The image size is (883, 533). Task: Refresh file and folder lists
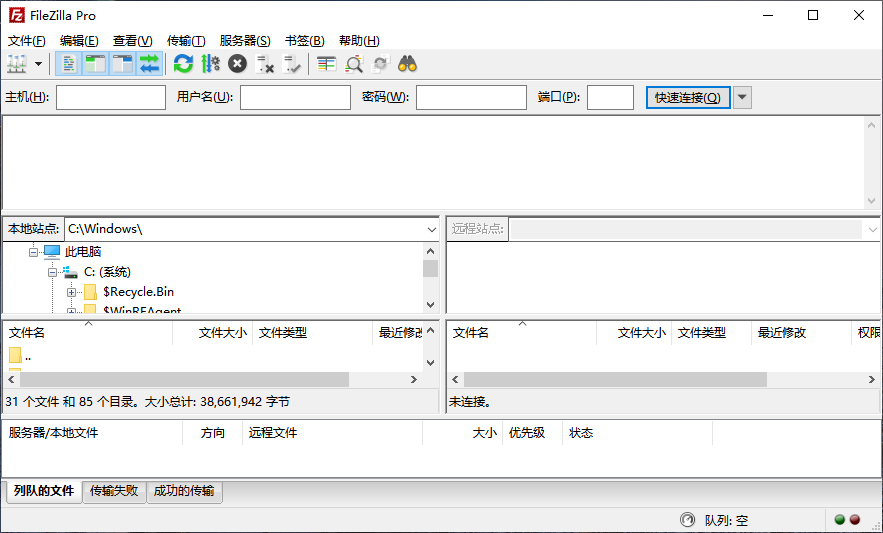183,64
